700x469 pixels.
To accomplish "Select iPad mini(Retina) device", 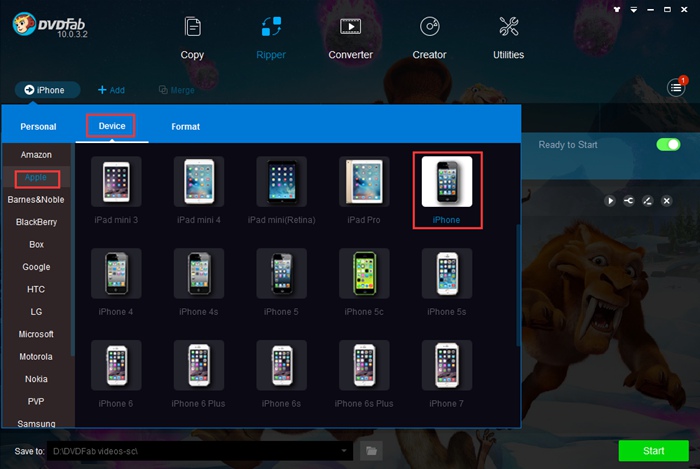I will click(x=281, y=190).
